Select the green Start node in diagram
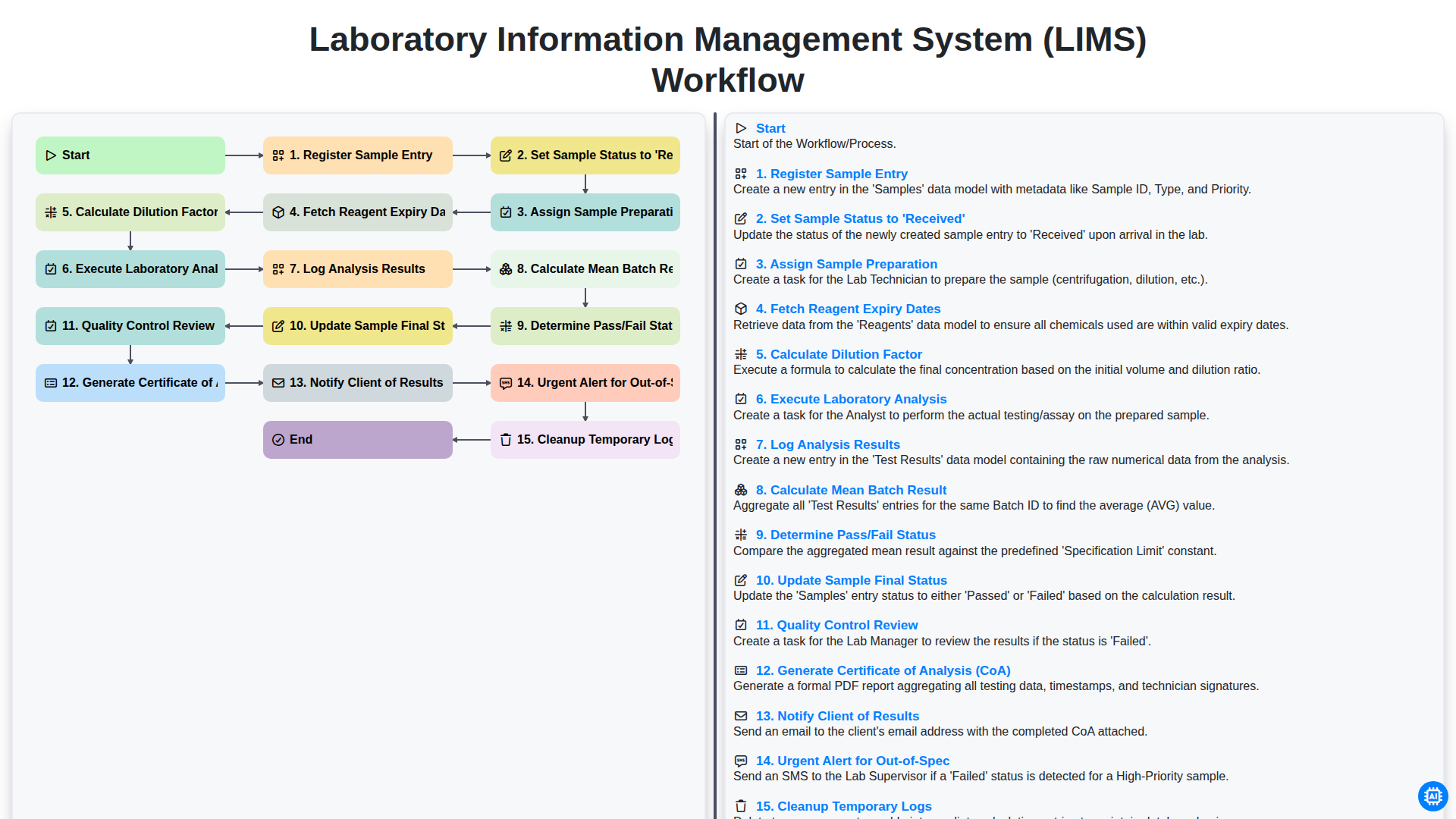 coord(130,155)
